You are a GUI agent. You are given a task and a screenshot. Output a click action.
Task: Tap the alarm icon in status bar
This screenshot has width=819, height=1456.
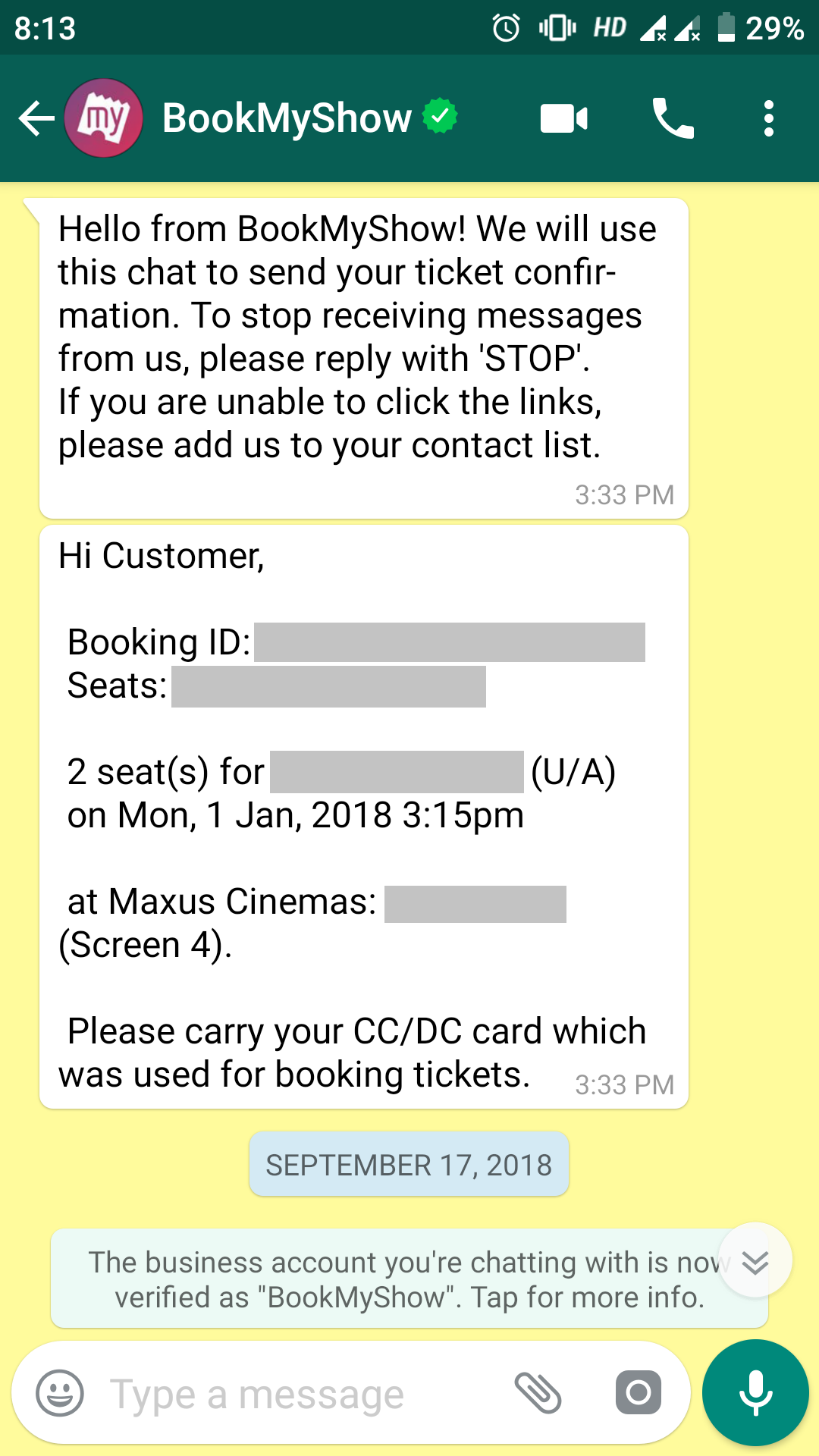506,29
